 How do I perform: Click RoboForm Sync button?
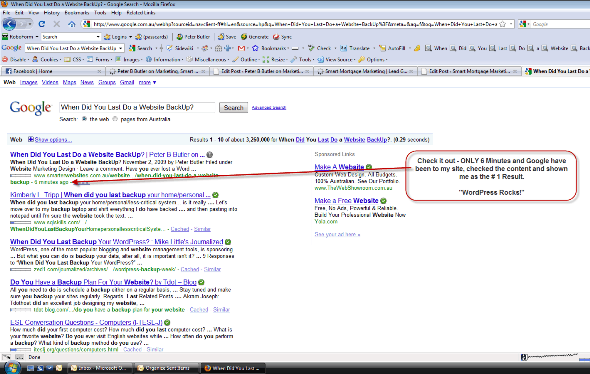click(282, 37)
